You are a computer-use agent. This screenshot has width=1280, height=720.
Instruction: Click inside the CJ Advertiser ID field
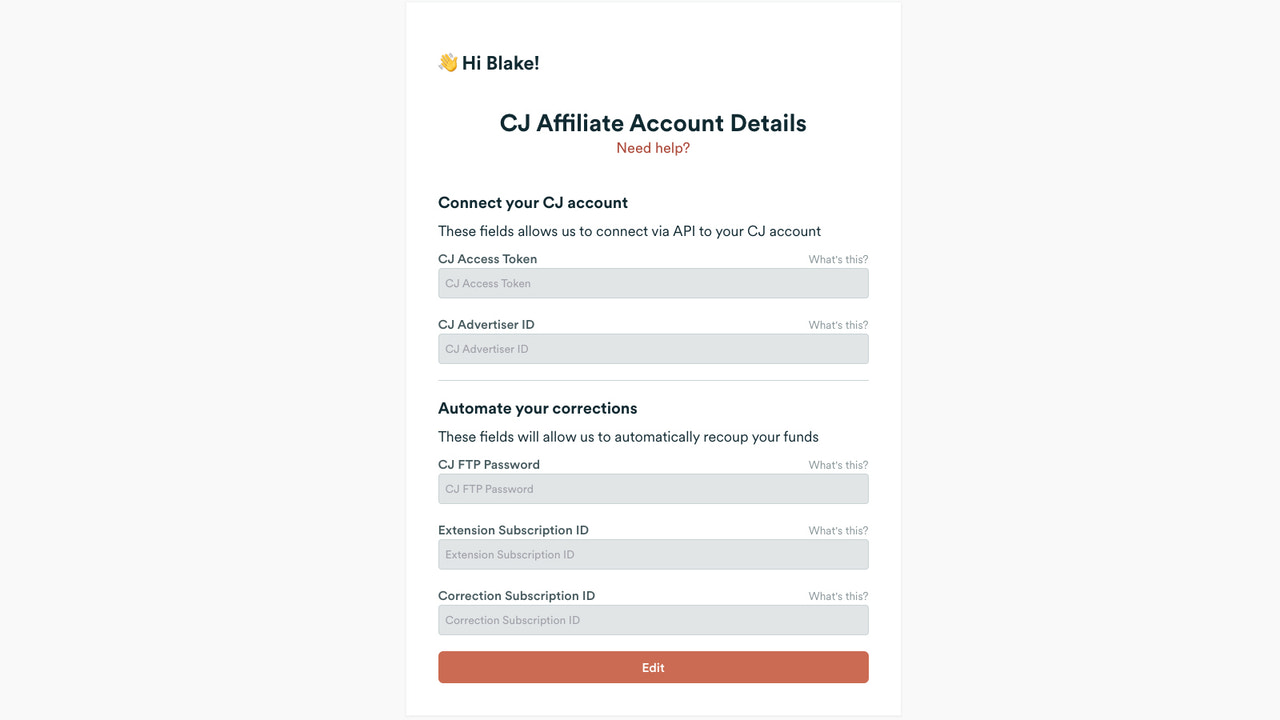tap(653, 348)
